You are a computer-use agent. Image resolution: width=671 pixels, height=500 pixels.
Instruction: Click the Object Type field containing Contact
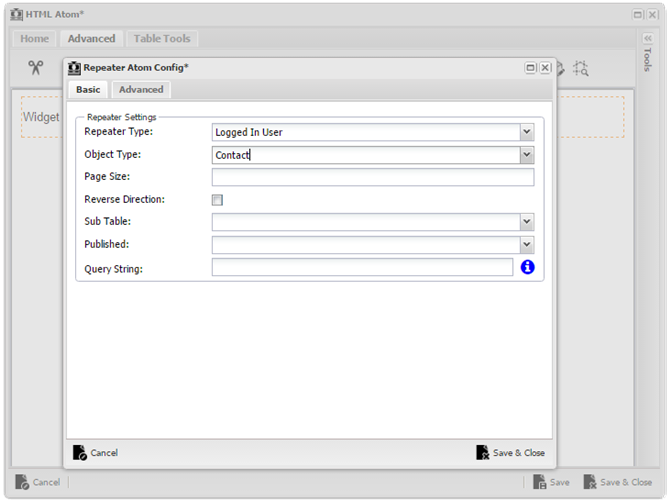(x=366, y=155)
